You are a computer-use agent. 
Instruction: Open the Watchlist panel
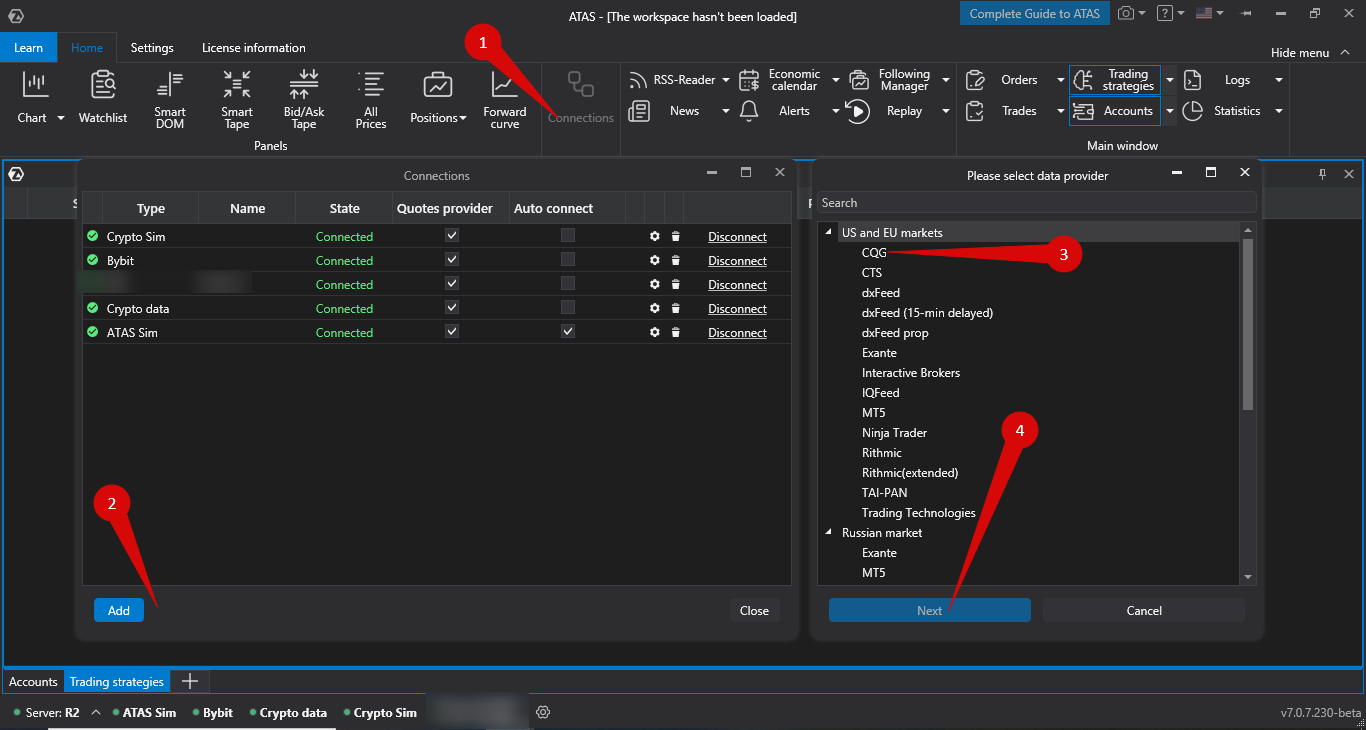tap(103, 97)
